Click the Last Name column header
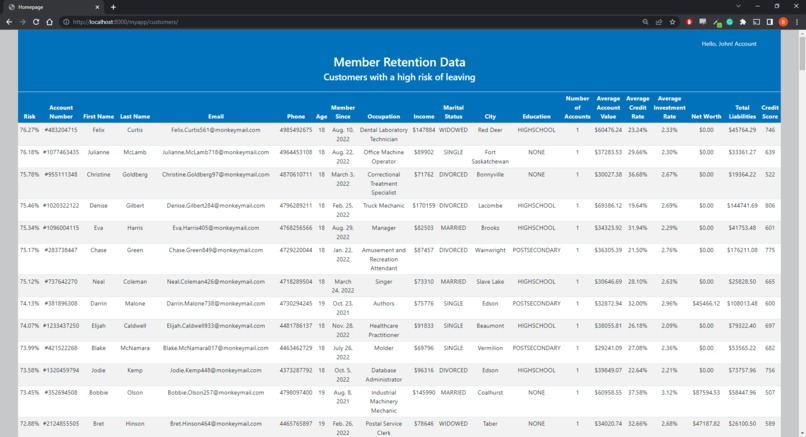806x437 pixels. pyautogui.click(x=135, y=117)
